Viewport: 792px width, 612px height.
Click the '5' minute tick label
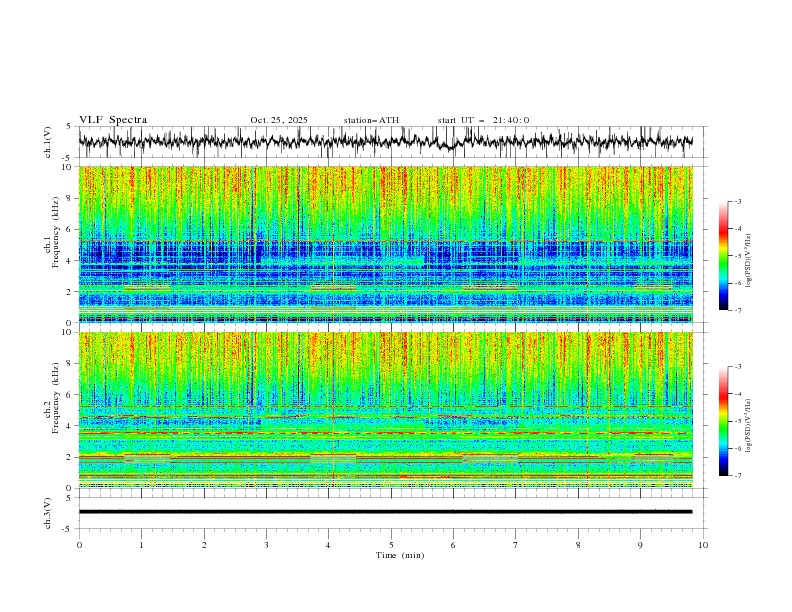(391, 545)
